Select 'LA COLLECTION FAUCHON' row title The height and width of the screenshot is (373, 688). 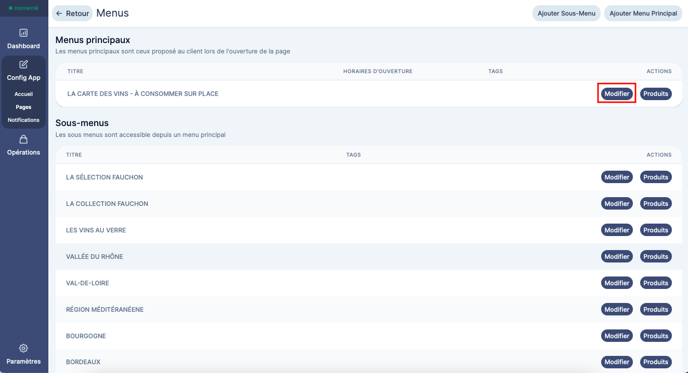coord(107,204)
